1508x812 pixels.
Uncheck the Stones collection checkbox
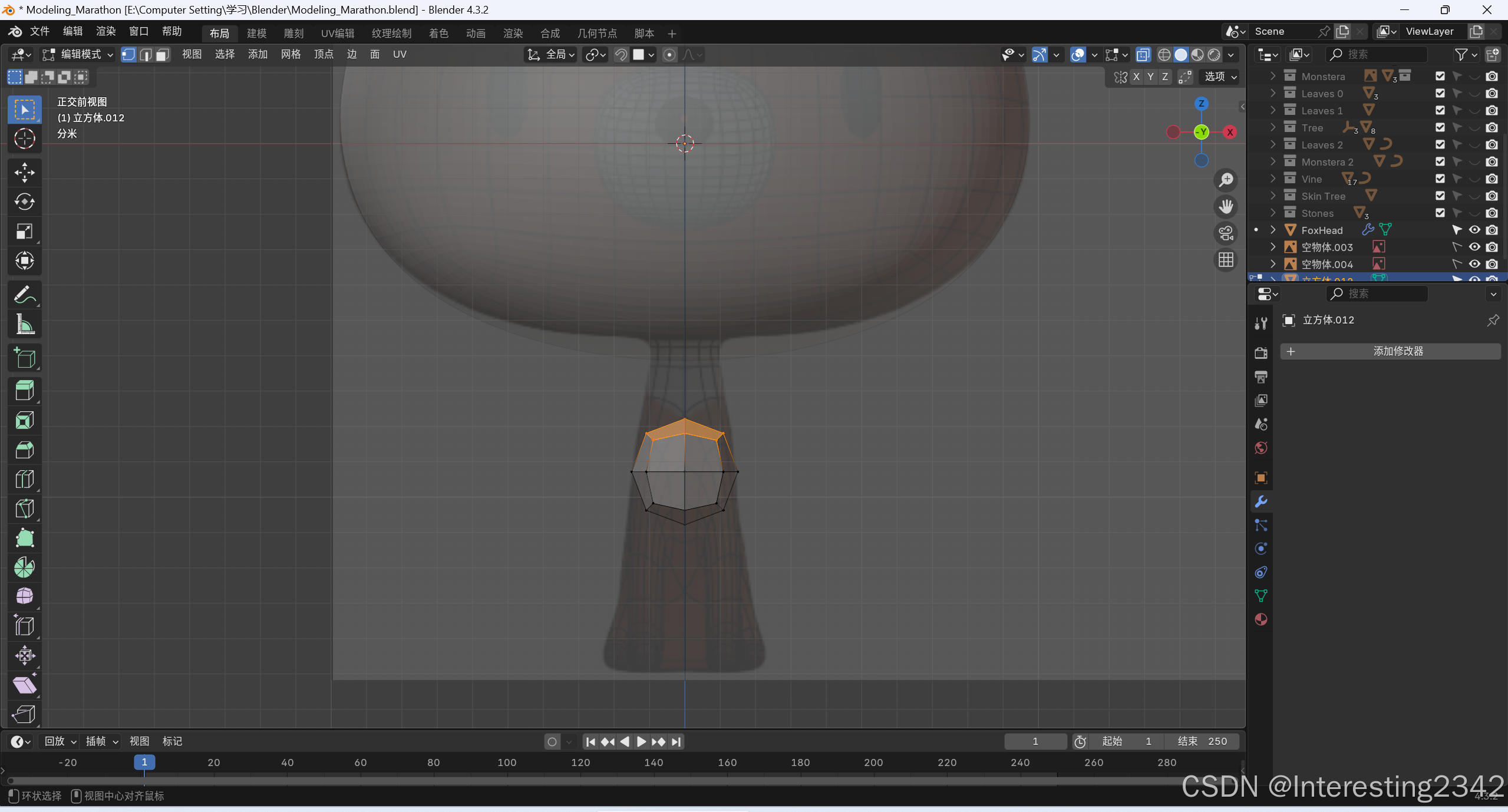click(x=1440, y=213)
